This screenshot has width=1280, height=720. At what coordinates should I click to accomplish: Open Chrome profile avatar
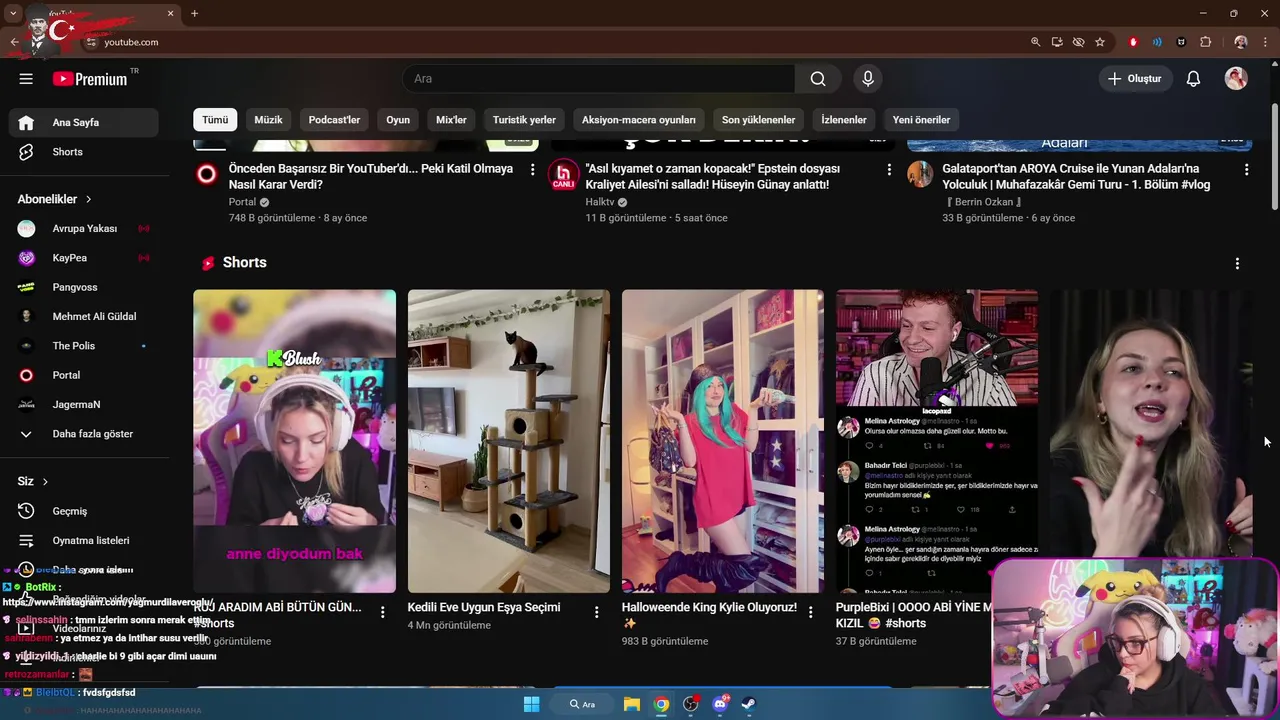point(1241,42)
